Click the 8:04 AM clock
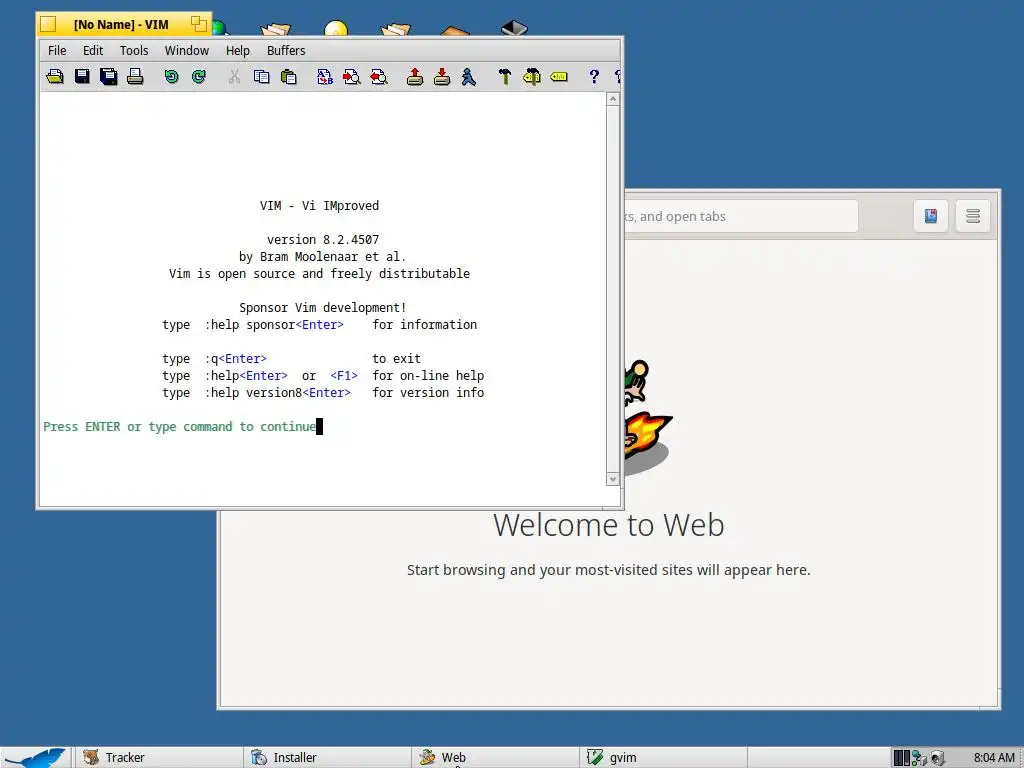The height and width of the screenshot is (768, 1024). point(994,758)
